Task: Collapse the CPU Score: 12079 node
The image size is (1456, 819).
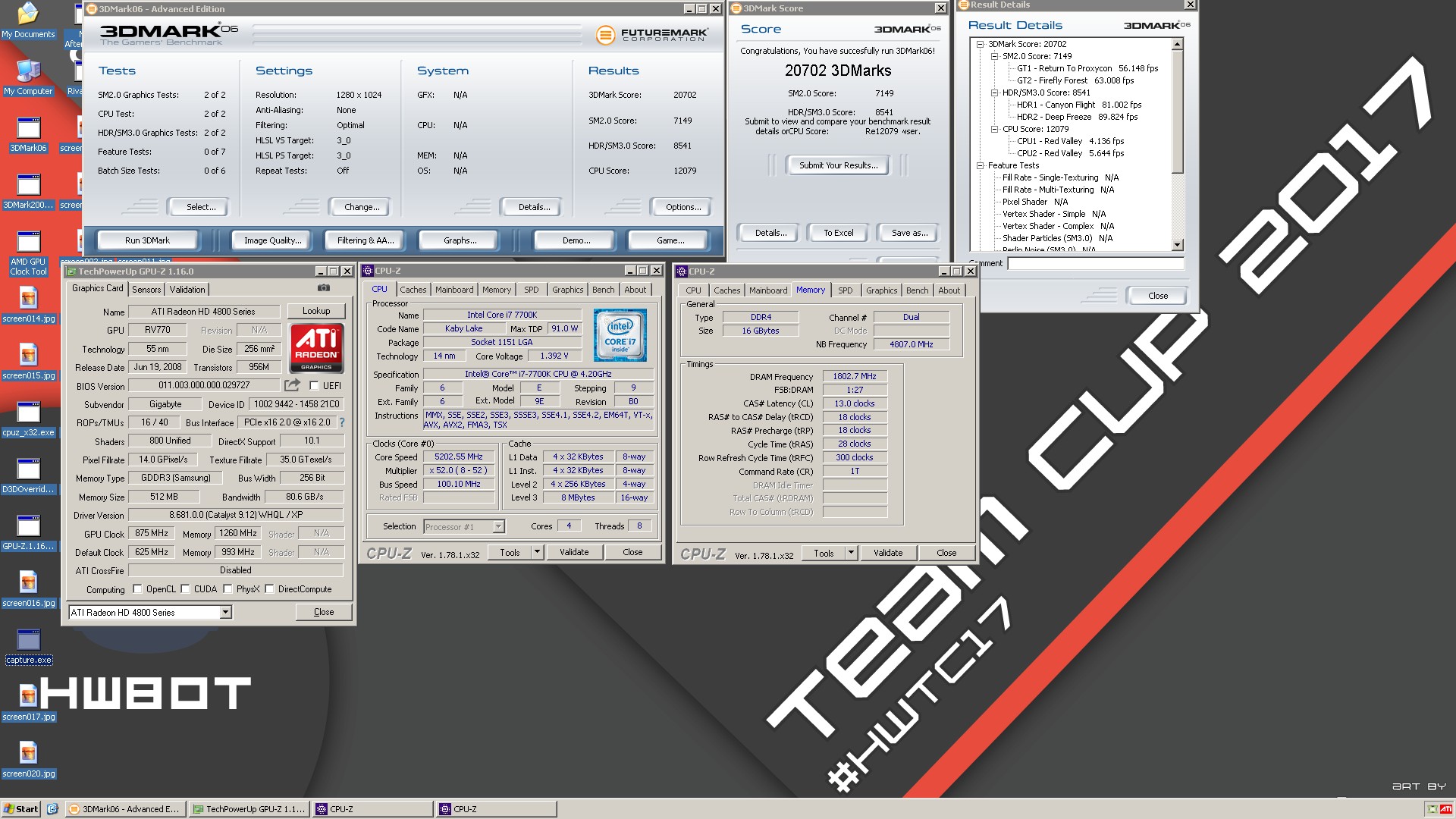Action: (x=994, y=129)
